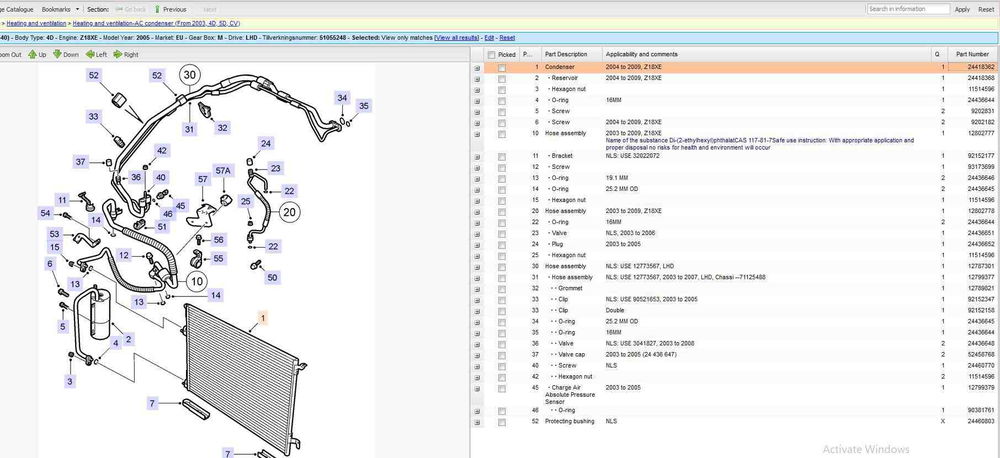Select part callout 57A in the diagram
1000x458 pixels.
click(223, 171)
